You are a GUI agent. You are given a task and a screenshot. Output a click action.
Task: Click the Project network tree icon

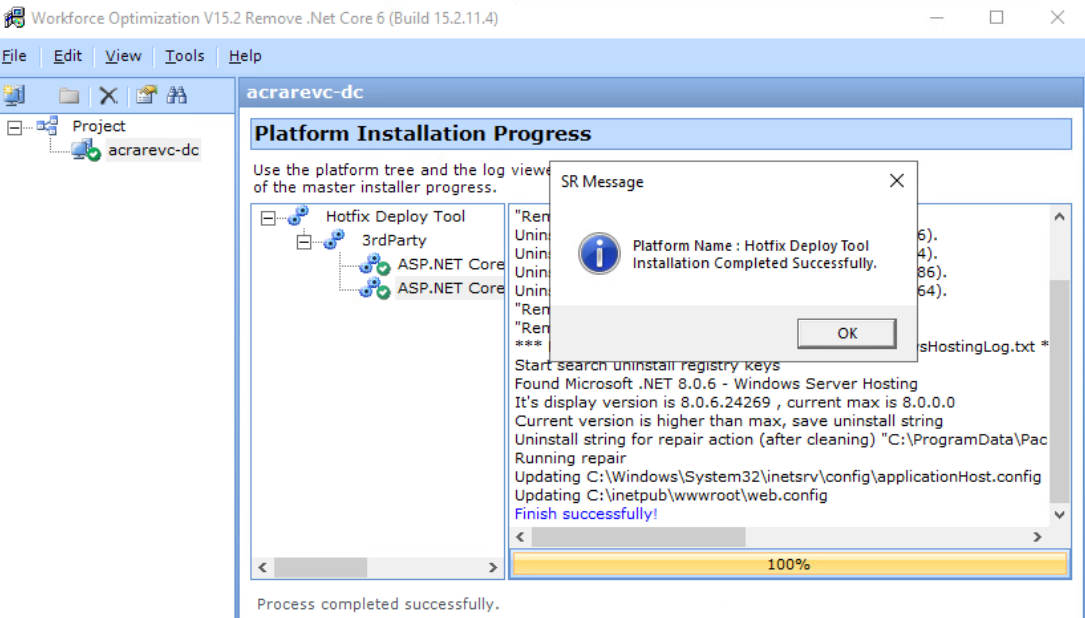[x=47, y=126]
